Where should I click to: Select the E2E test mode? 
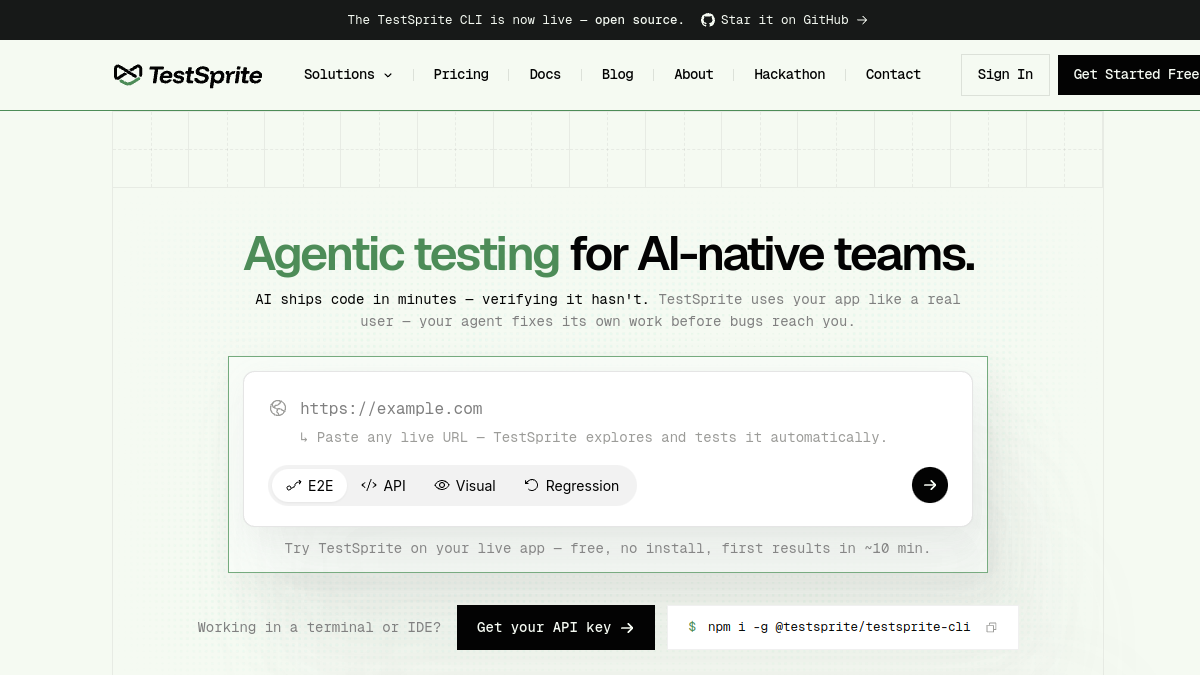310,486
